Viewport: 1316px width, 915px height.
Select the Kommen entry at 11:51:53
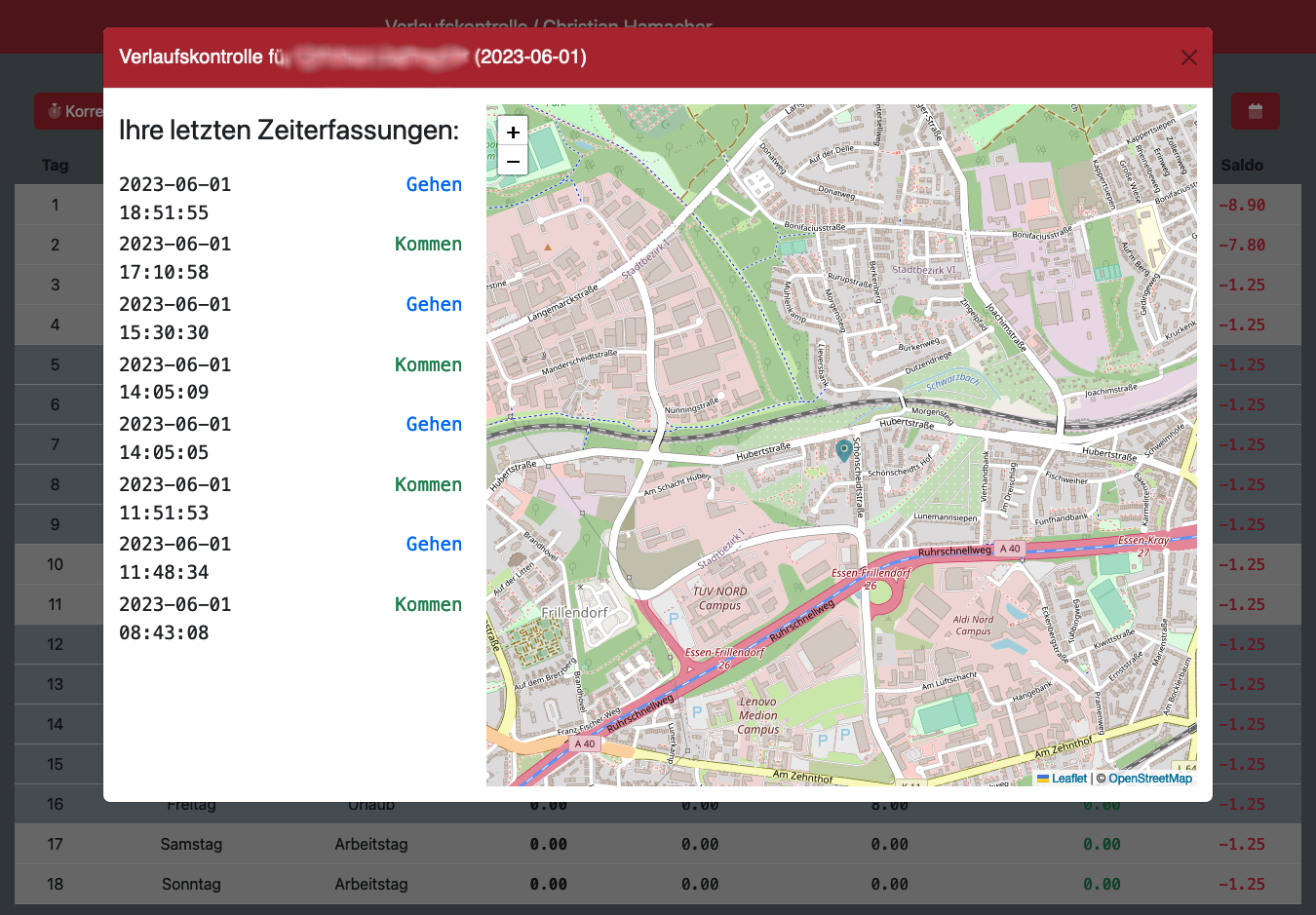pyautogui.click(x=428, y=485)
